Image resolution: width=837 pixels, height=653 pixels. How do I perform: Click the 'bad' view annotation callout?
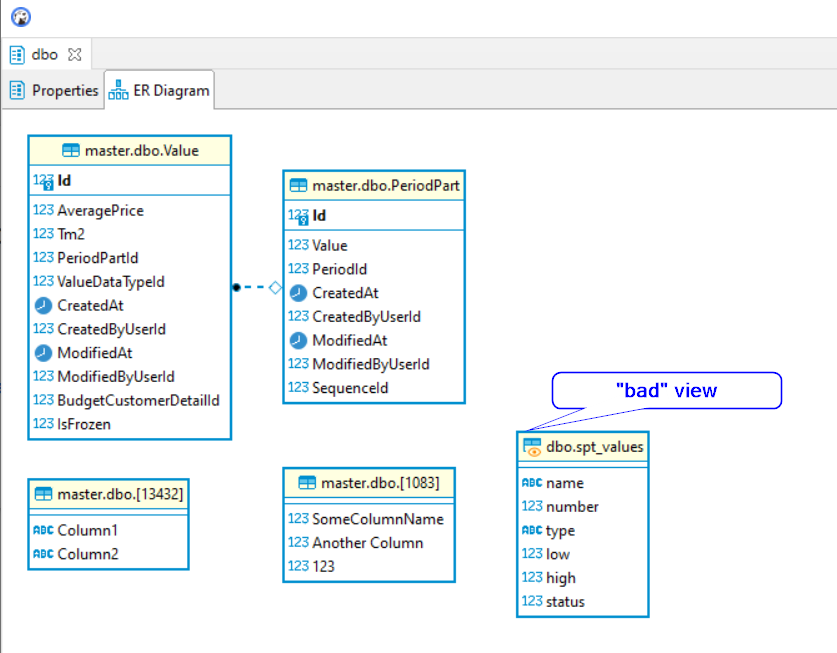[666, 390]
